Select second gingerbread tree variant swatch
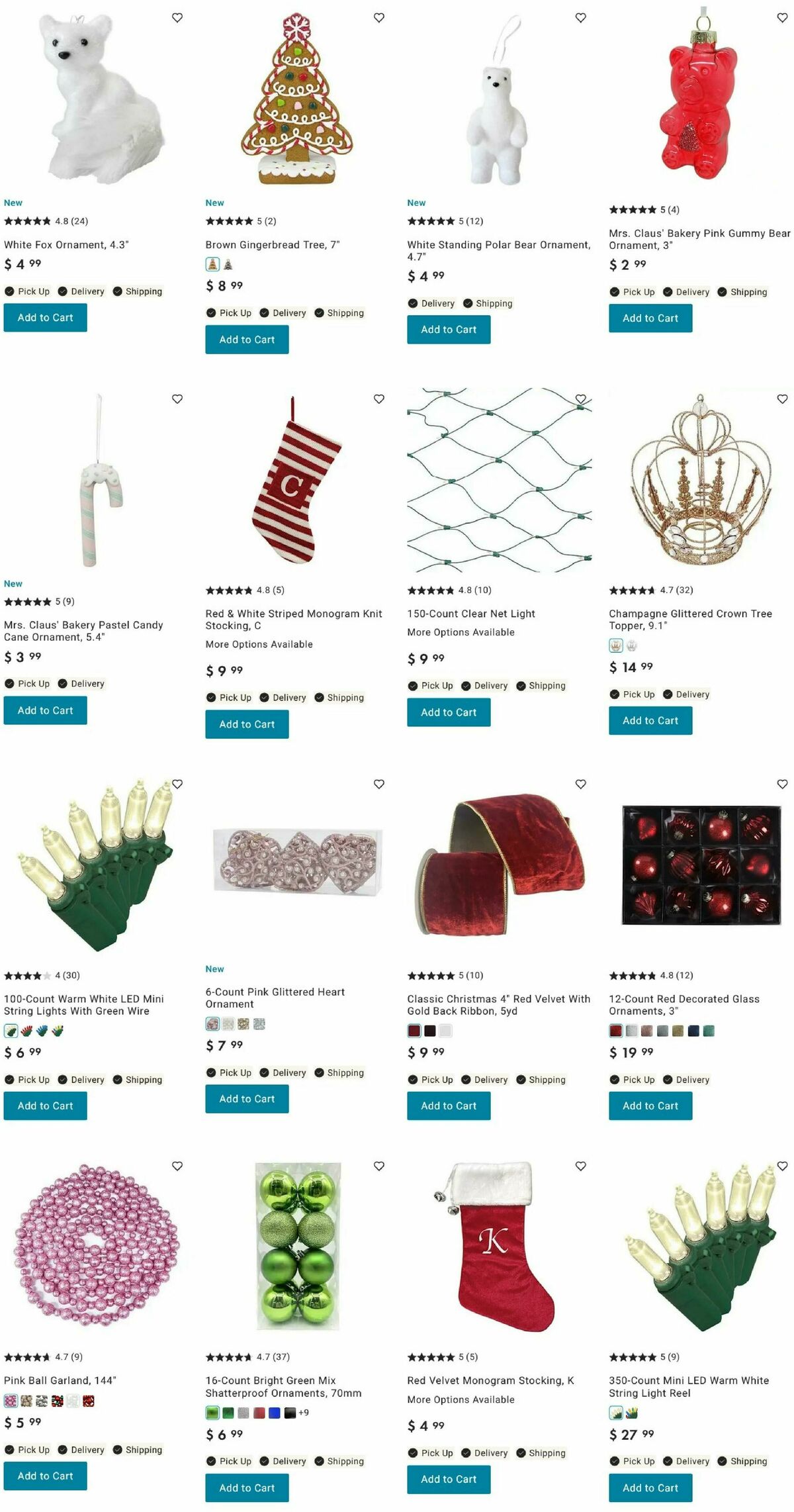The image size is (794, 1512). point(228,265)
